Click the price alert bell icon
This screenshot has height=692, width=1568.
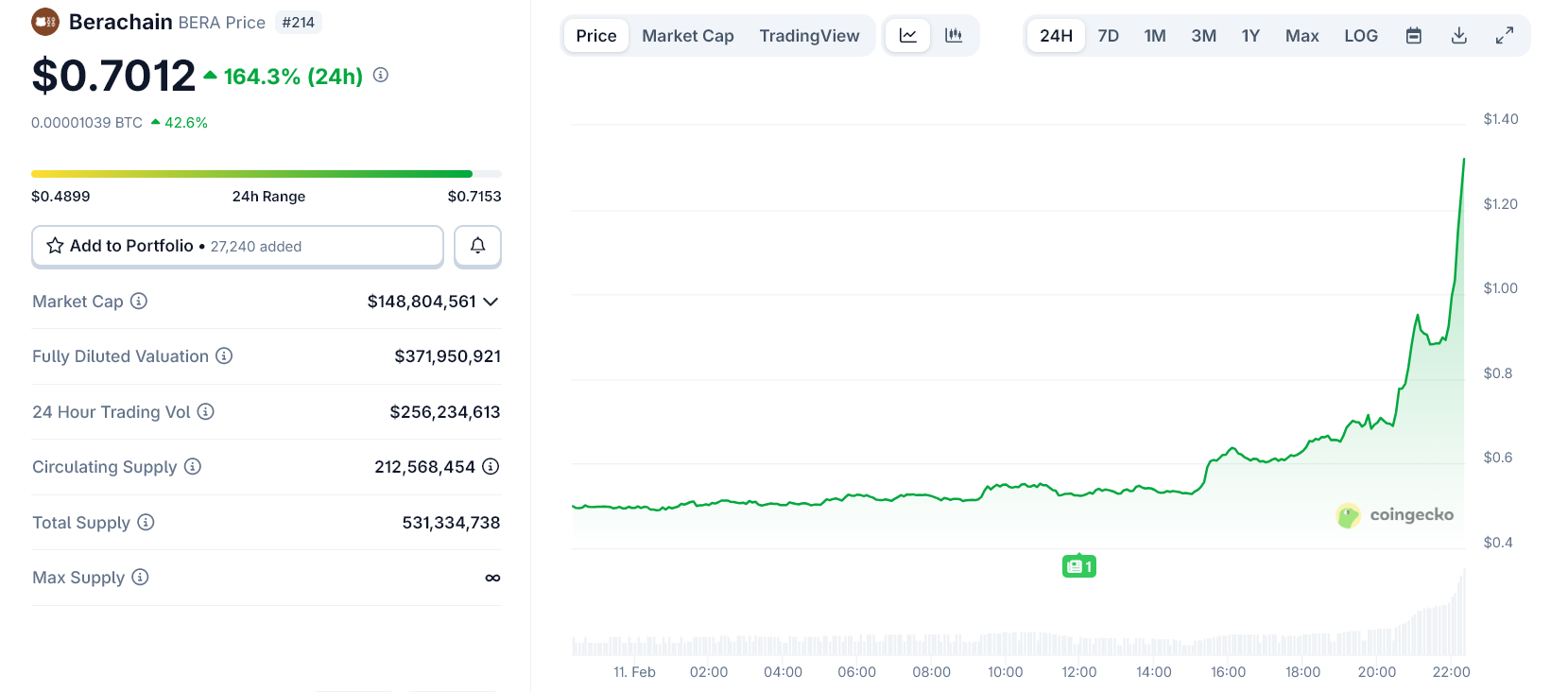477,246
